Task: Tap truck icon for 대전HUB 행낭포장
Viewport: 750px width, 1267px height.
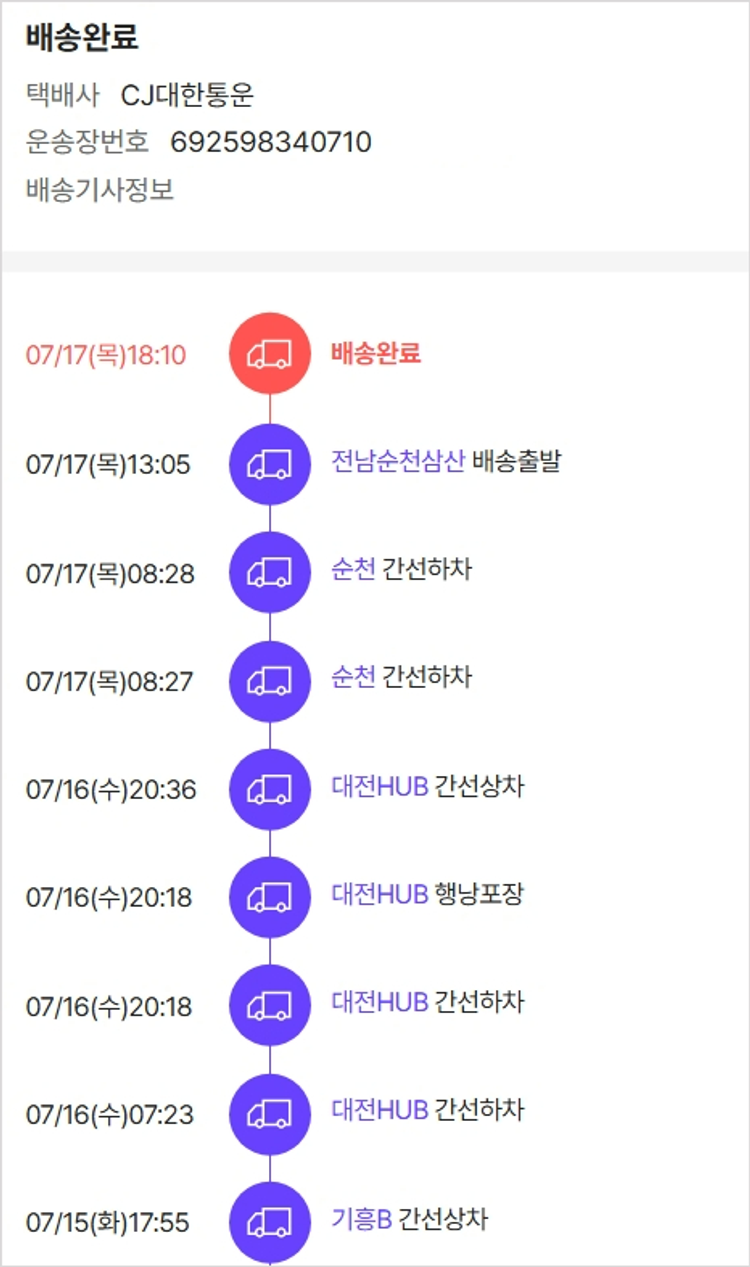Action: click(270, 897)
